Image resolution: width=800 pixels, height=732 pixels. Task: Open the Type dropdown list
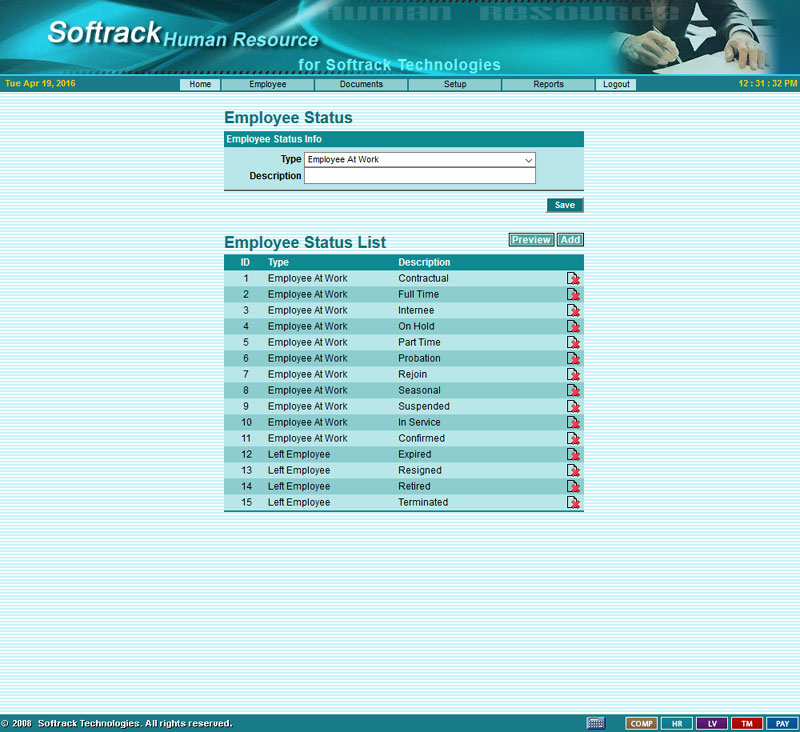pyautogui.click(x=420, y=160)
